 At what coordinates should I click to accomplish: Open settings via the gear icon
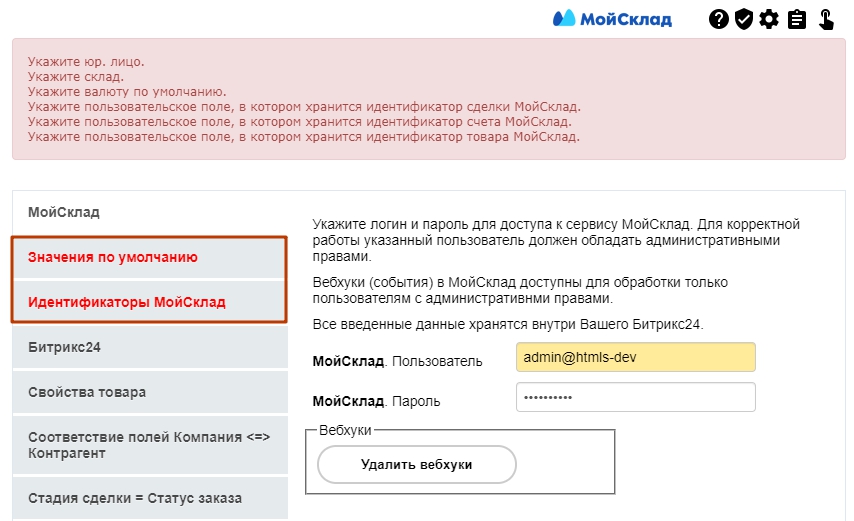click(768, 19)
